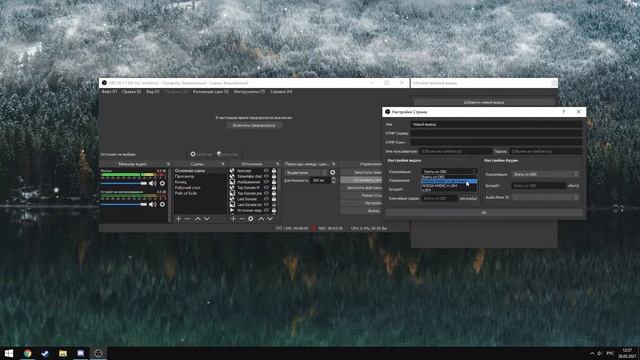Toggle visibility of Top Donate H source
The image size is (640, 360).
point(266,188)
